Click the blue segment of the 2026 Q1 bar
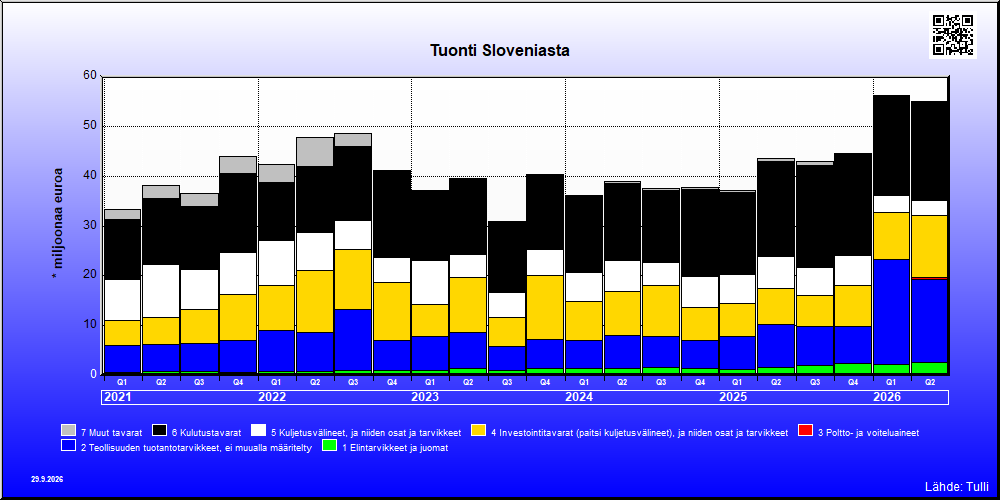The width and height of the screenshot is (1000, 500). tap(892, 312)
